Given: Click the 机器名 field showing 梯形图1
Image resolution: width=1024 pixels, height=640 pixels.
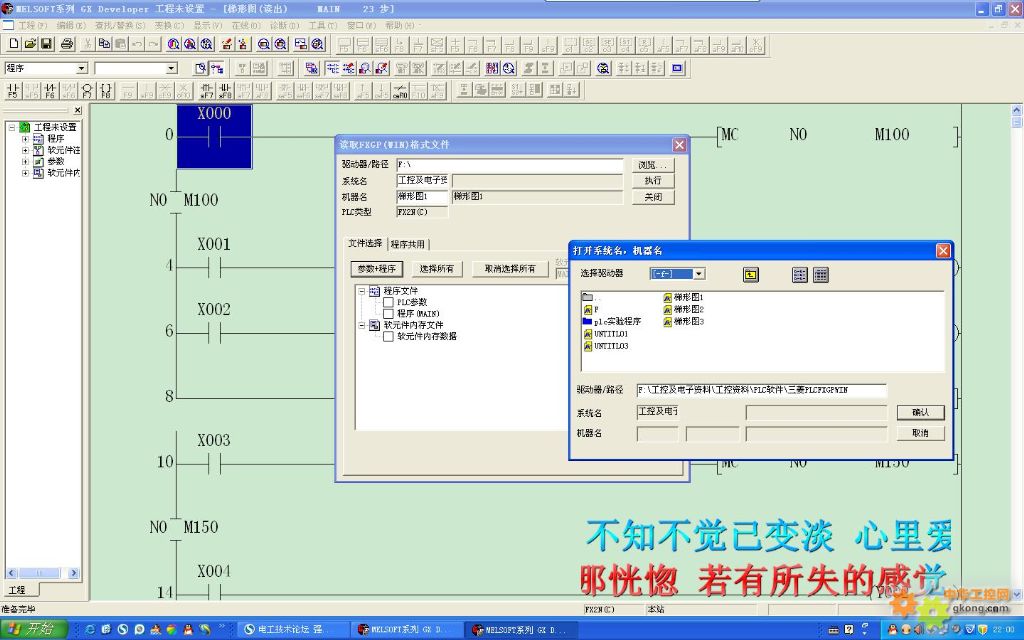Looking at the screenshot, I should coord(422,197).
